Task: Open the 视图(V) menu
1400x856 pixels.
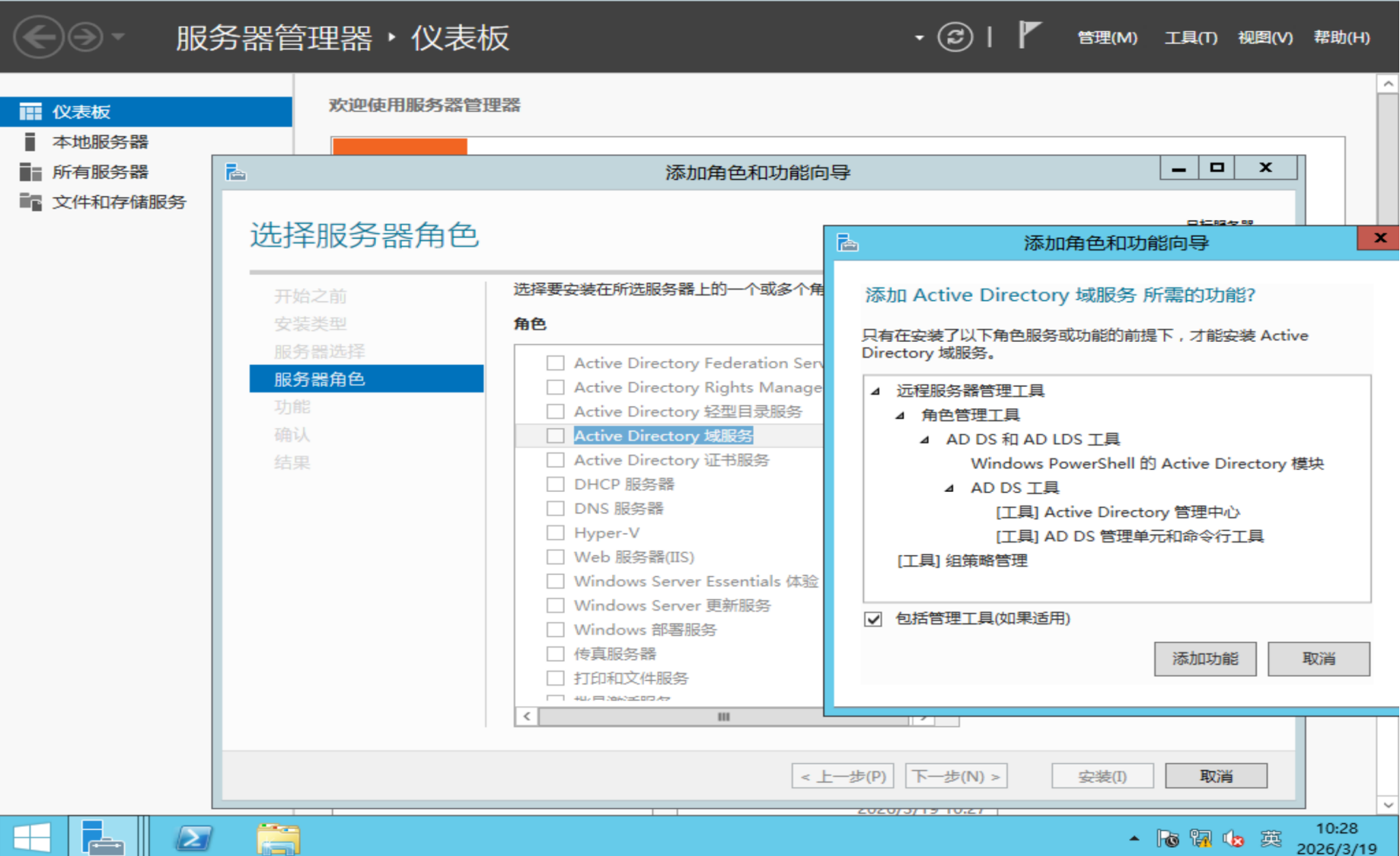Action: 1265,37
